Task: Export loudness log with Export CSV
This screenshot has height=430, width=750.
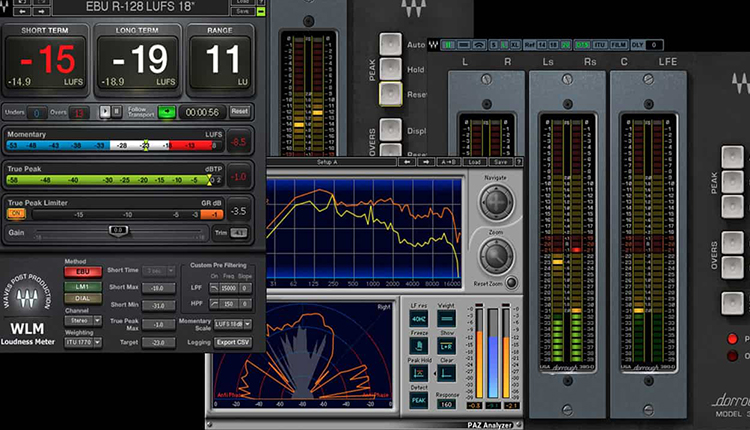Action: 232,342
